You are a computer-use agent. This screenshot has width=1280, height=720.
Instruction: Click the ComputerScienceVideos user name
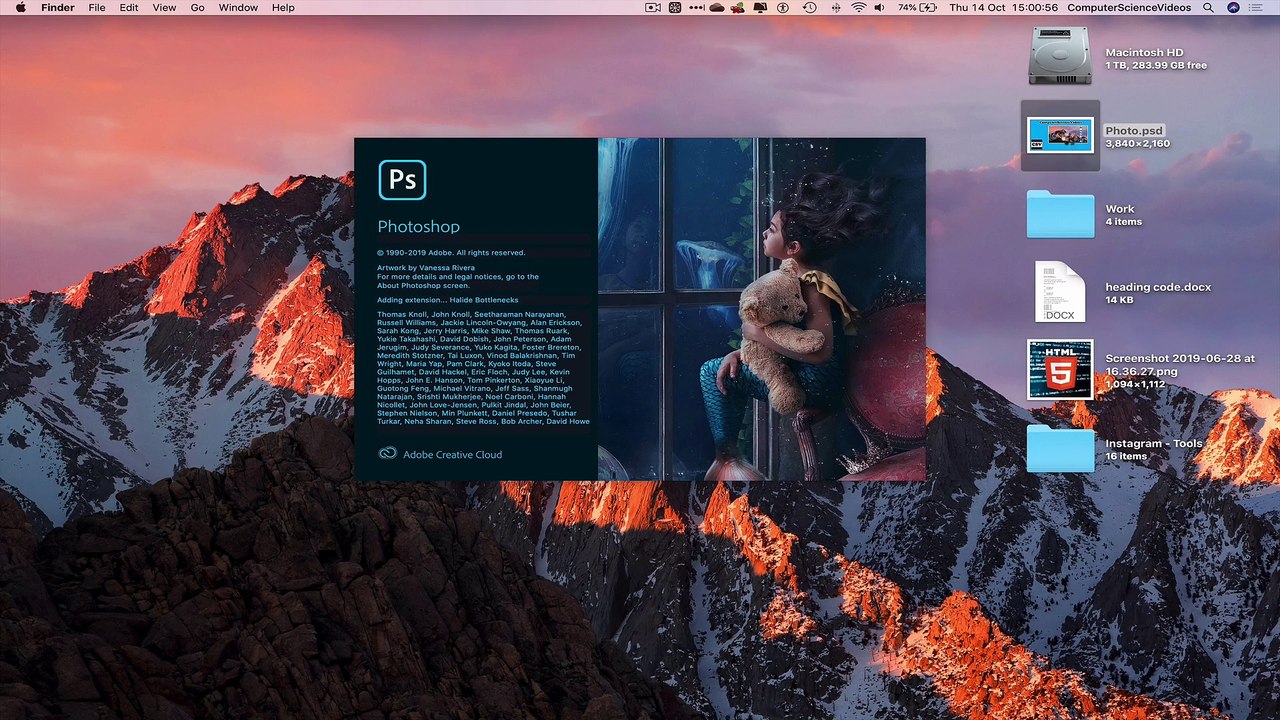coord(1129,8)
